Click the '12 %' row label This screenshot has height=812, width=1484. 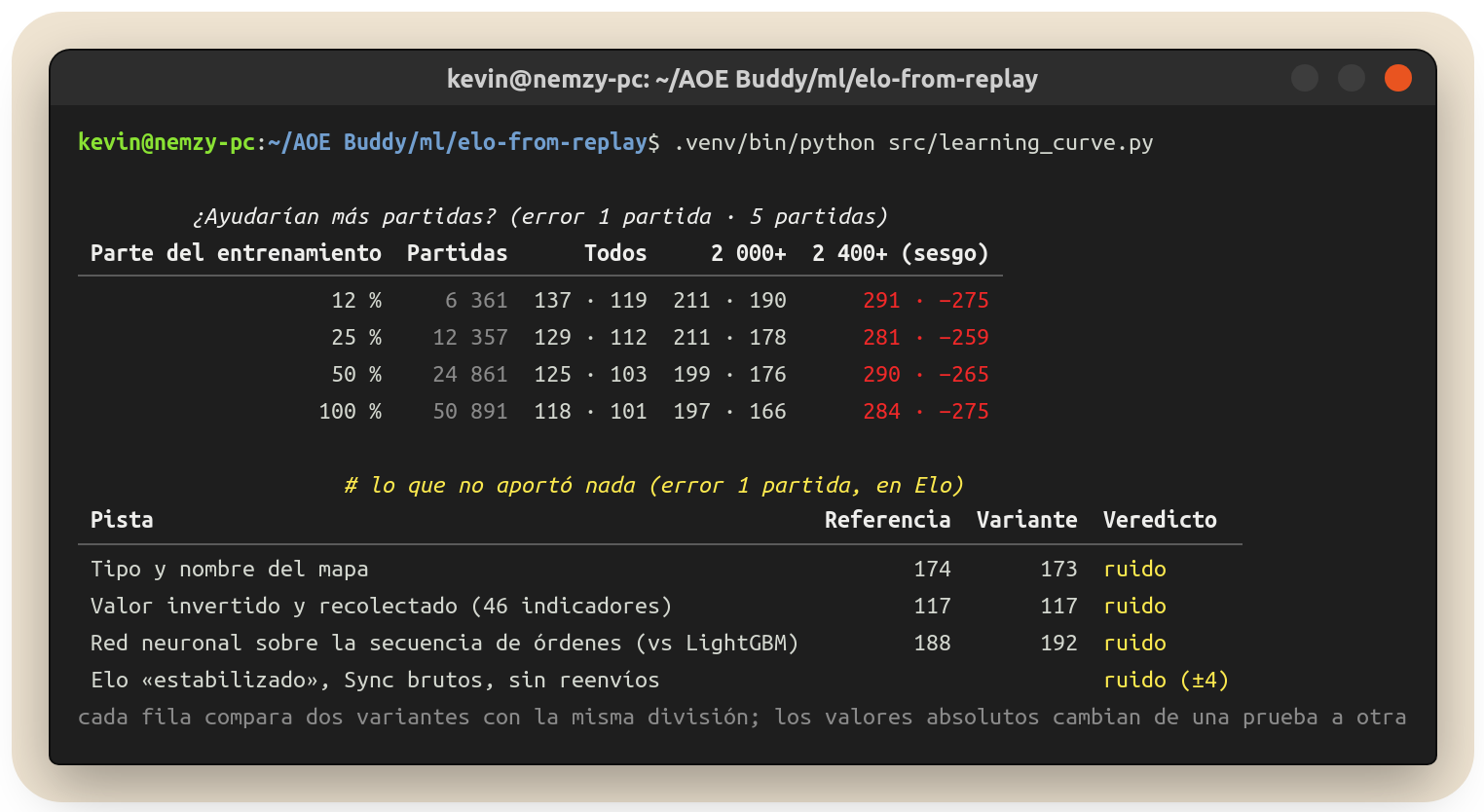tap(356, 300)
